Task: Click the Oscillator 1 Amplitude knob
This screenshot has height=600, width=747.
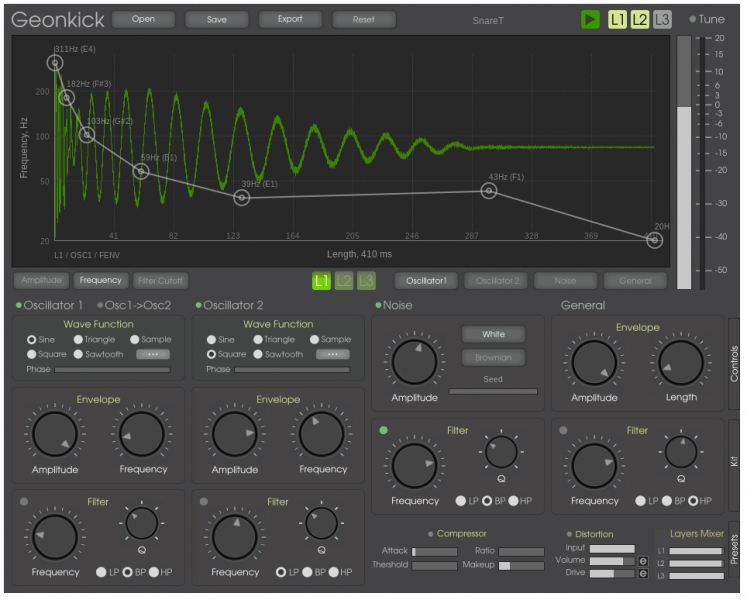Action: [x=55, y=435]
